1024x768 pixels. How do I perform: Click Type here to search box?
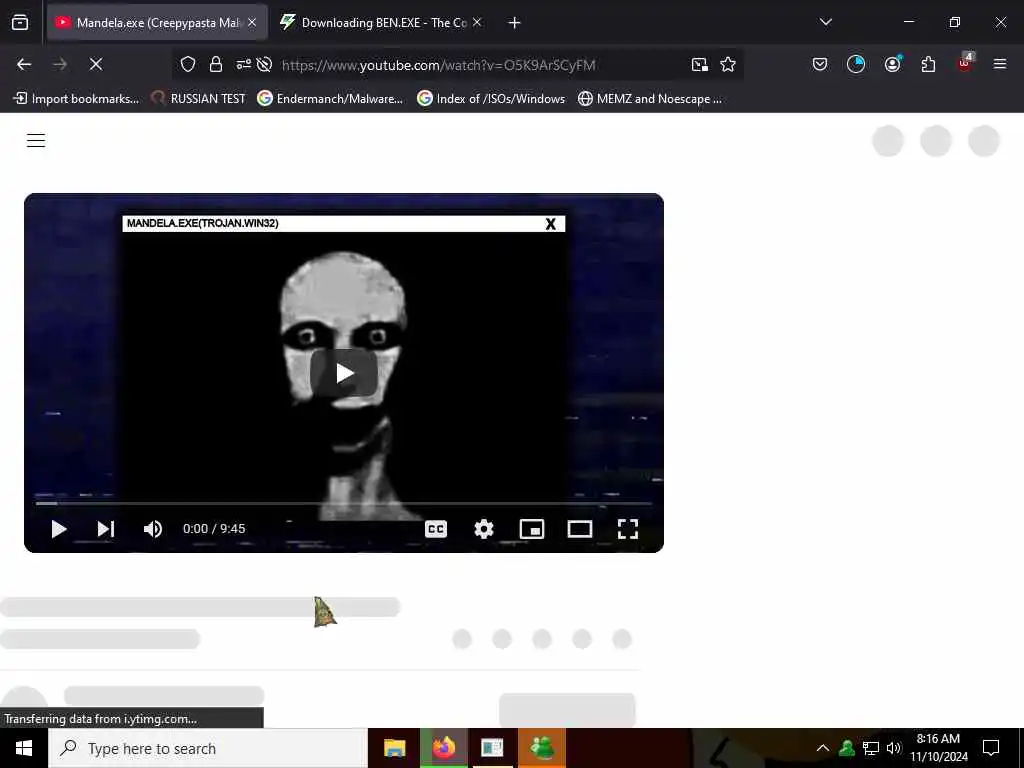coord(208,748)
